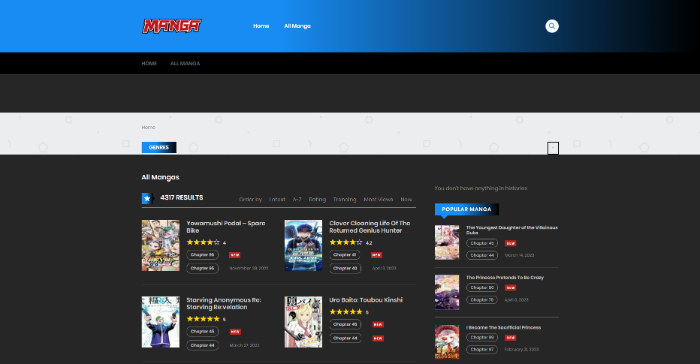The image size is (700, 364).
Task: Click NEW badge on Starving Anonymous
Action: click(x=235, y=332)
